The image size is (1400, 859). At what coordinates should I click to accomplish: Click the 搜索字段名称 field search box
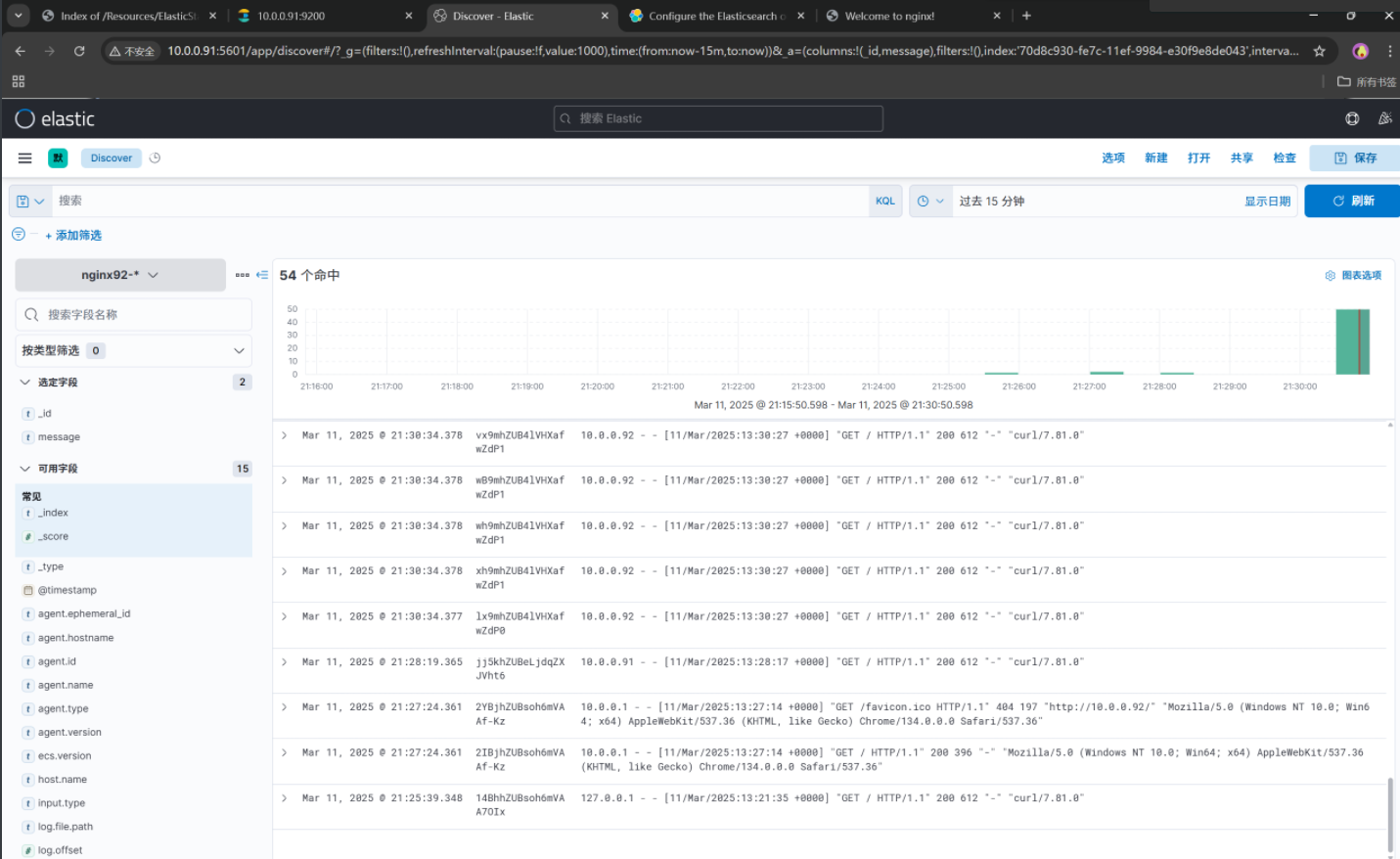tap(134, 315)
